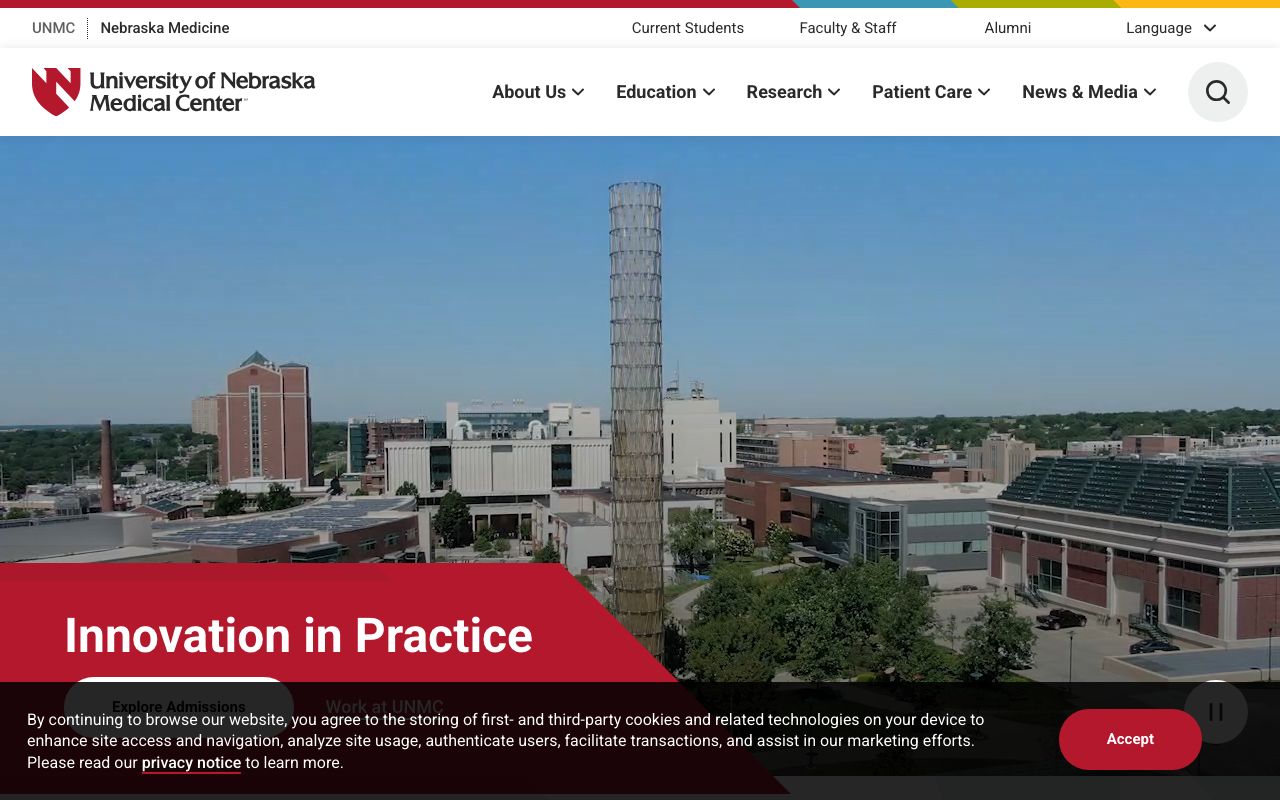Click the Explore Admissions button
This screenshot has width=1280, height=800.
178,707
